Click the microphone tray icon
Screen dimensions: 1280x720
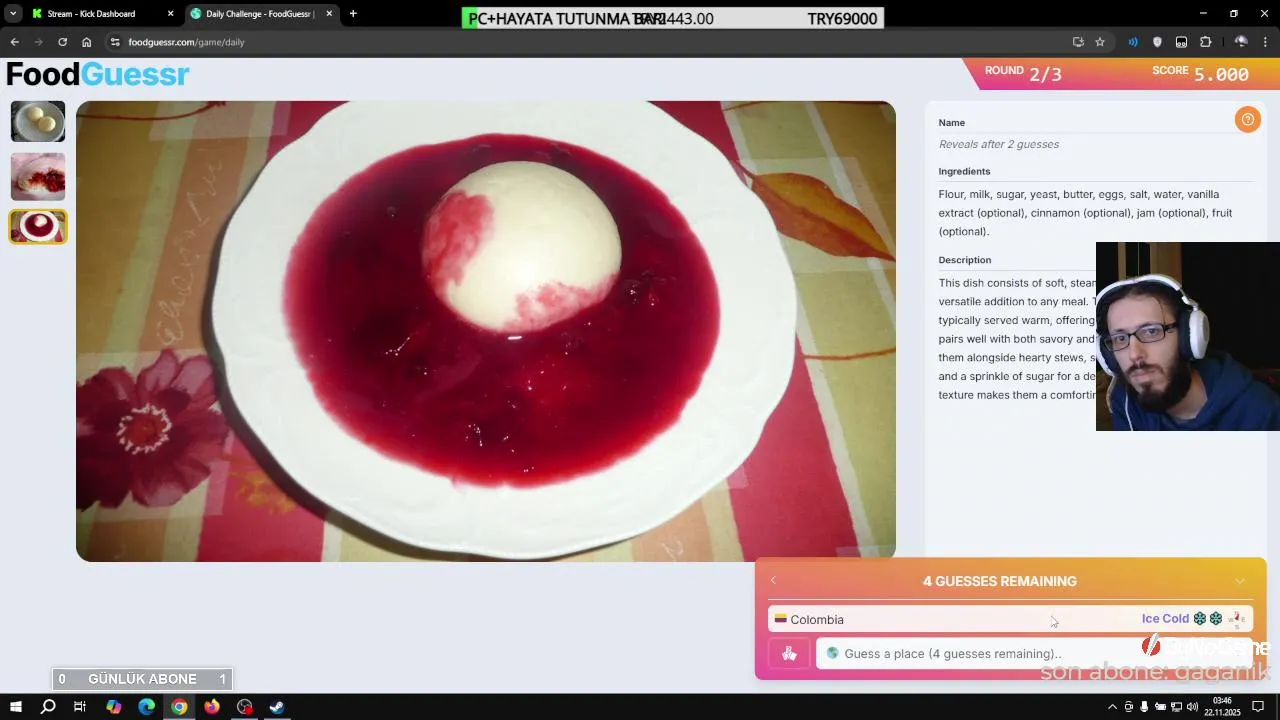(x=1144, y=707)
